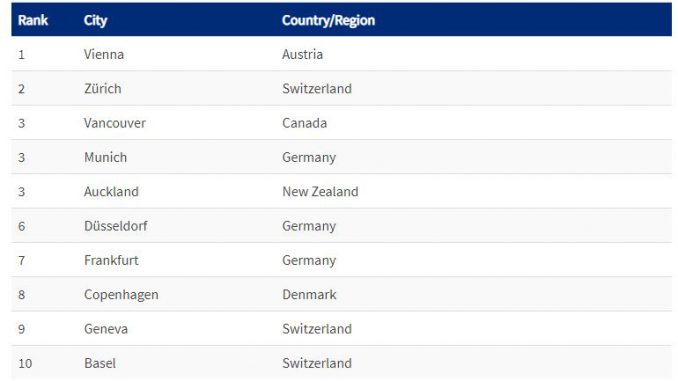
Task: Click the Rank column header
Action: (33, 20)
